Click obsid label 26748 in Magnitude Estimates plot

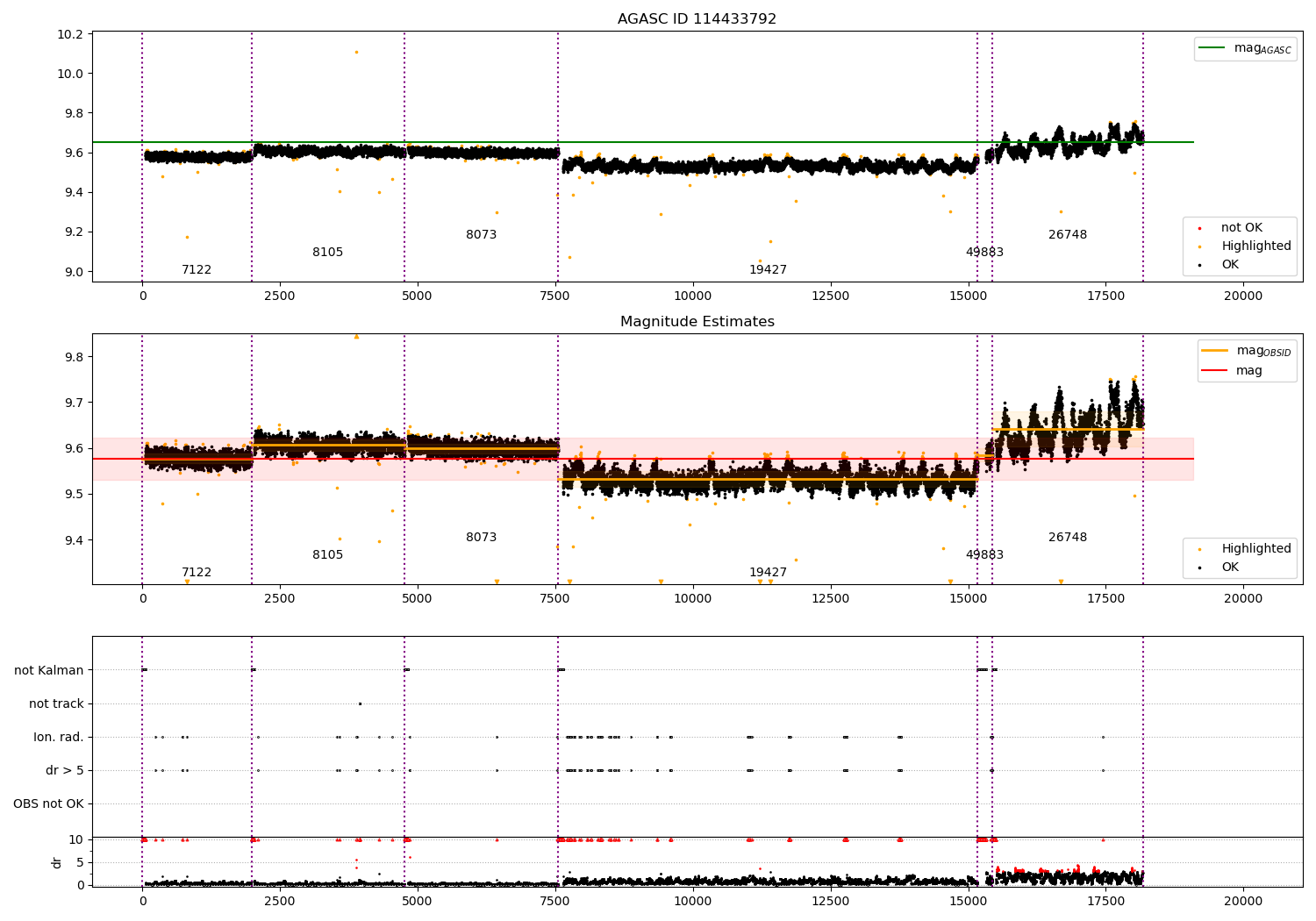[1068, 538]
